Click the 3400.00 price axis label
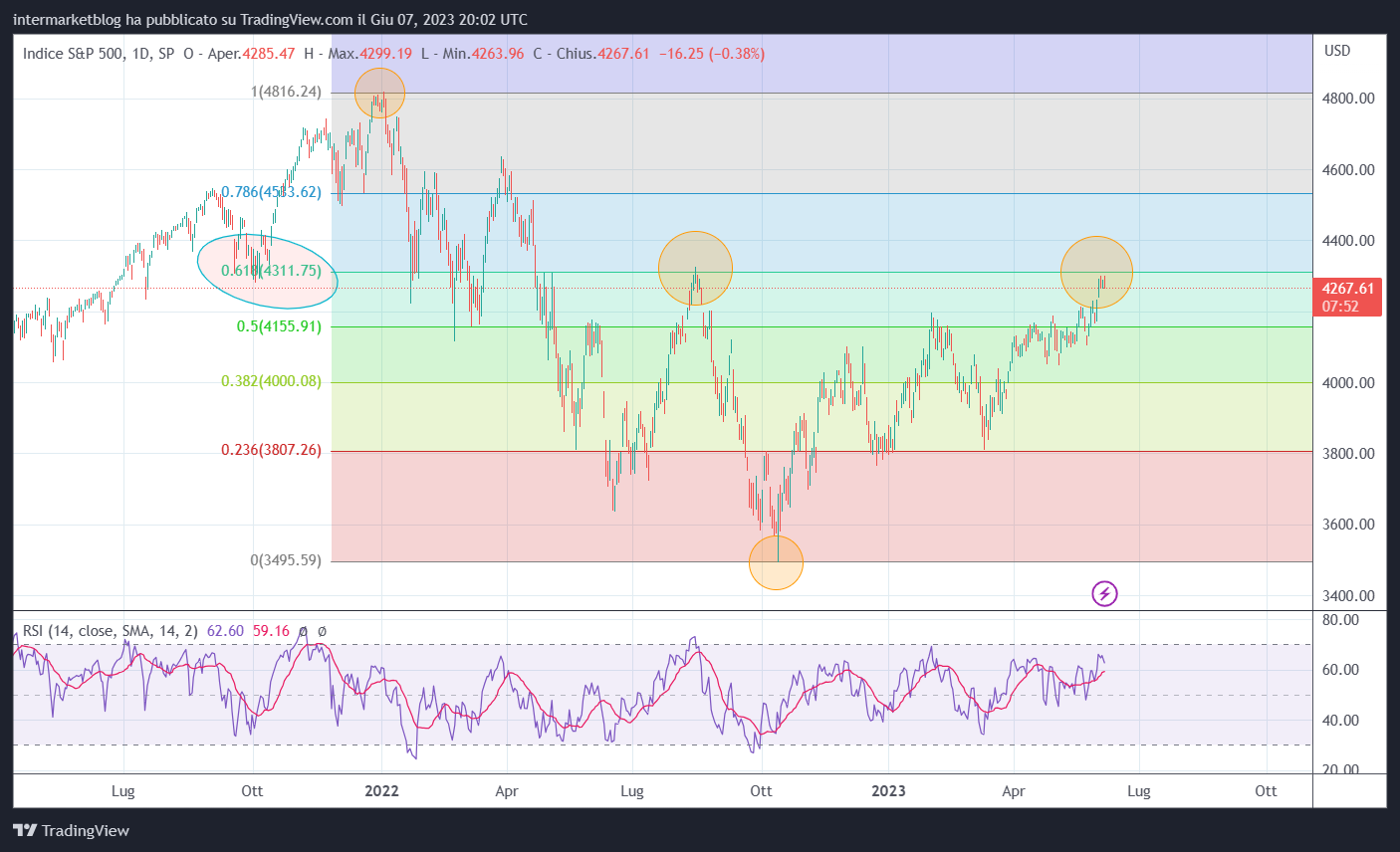Image resolution: width=1400 pixels, height=852 pixels. click(x=1348, y=596)
